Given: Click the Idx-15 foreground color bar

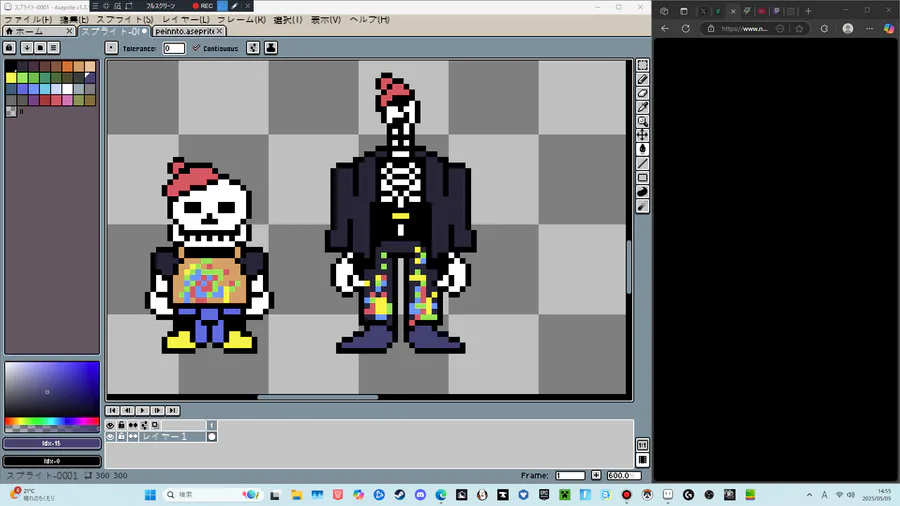Looking at the screenshot, I should 52,443.
